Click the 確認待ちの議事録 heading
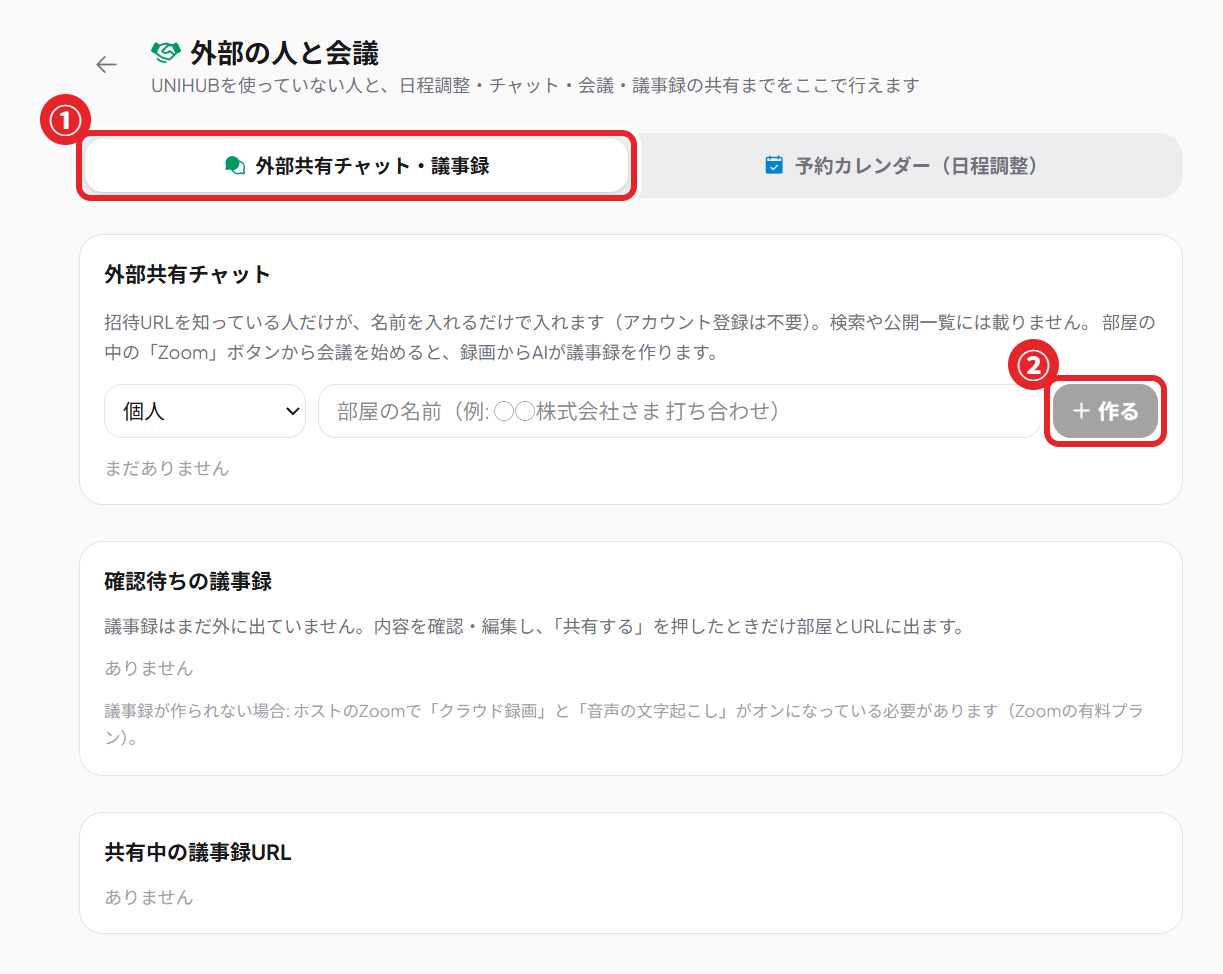The height and width of the screenshot is (974, 1223). [x=188, y=581]
